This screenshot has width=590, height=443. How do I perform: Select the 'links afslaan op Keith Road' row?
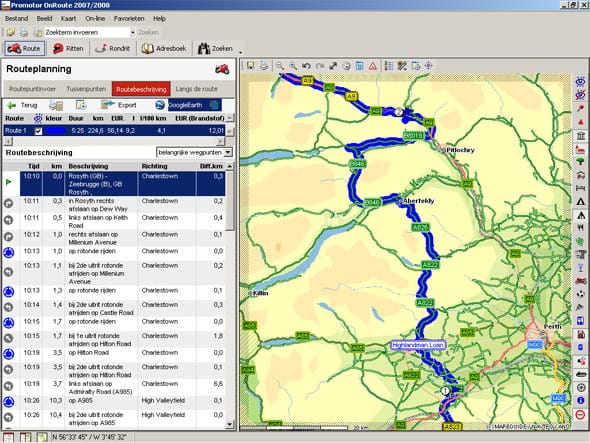115,221
